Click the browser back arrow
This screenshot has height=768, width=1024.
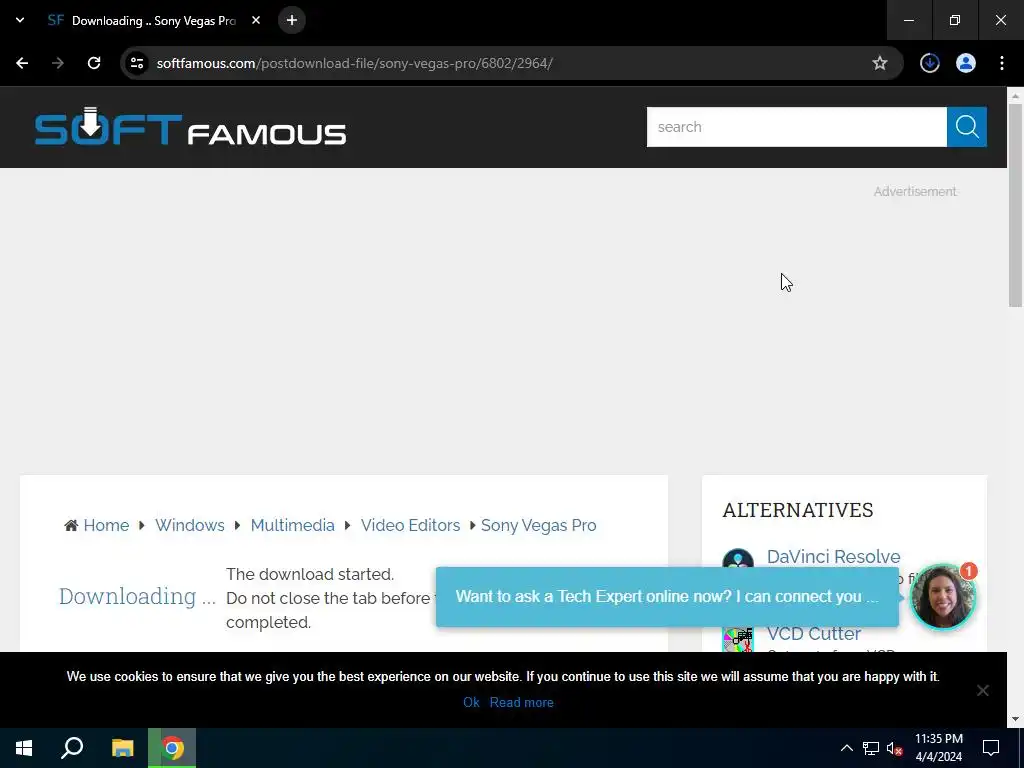tap(22, 63)
